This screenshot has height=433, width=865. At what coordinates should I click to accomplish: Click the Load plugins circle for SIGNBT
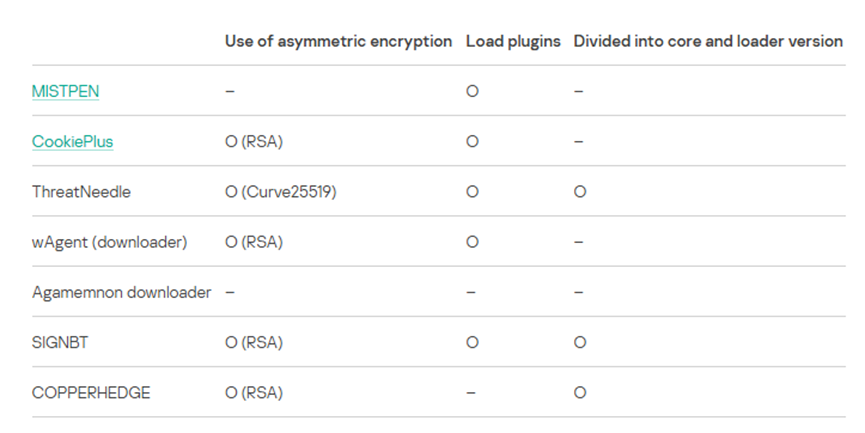pyautogui.click(x=472, y=342)
